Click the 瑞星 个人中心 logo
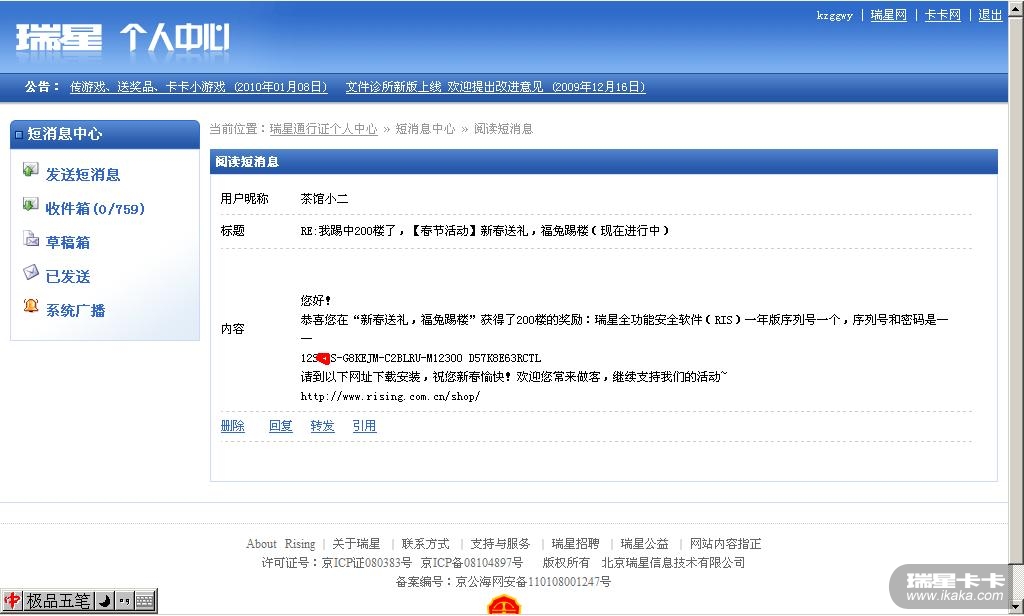The height and width of the screenshot is (616, 1024). click(122, 38)
